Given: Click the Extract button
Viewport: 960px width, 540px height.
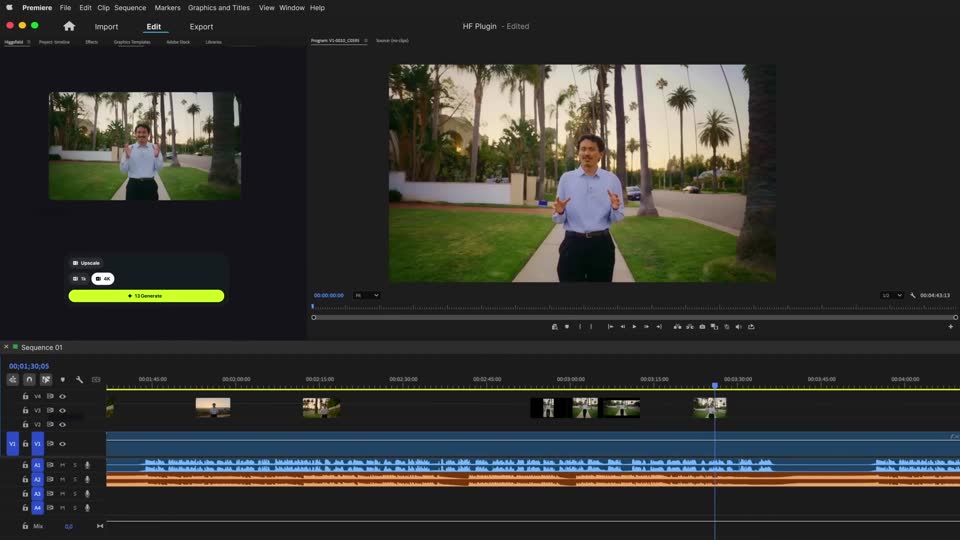Looking at the screenshot, I should tap(689, 327).
